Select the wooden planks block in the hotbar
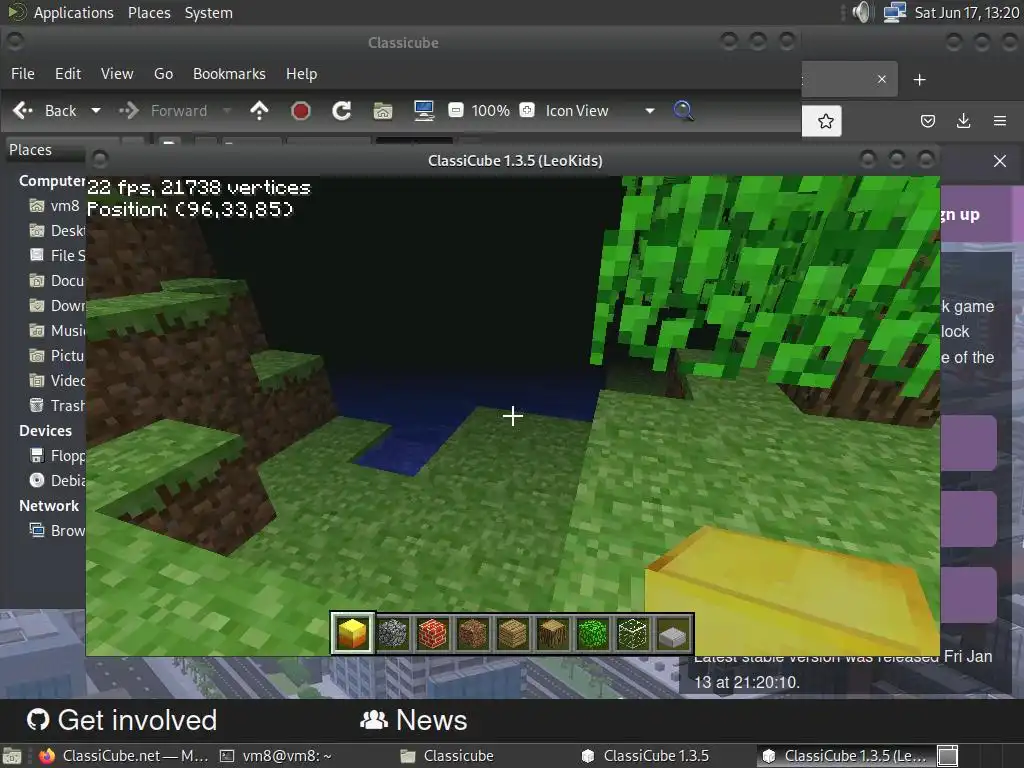The width and height of the screenshot is (1024, 768). point(513,633)
